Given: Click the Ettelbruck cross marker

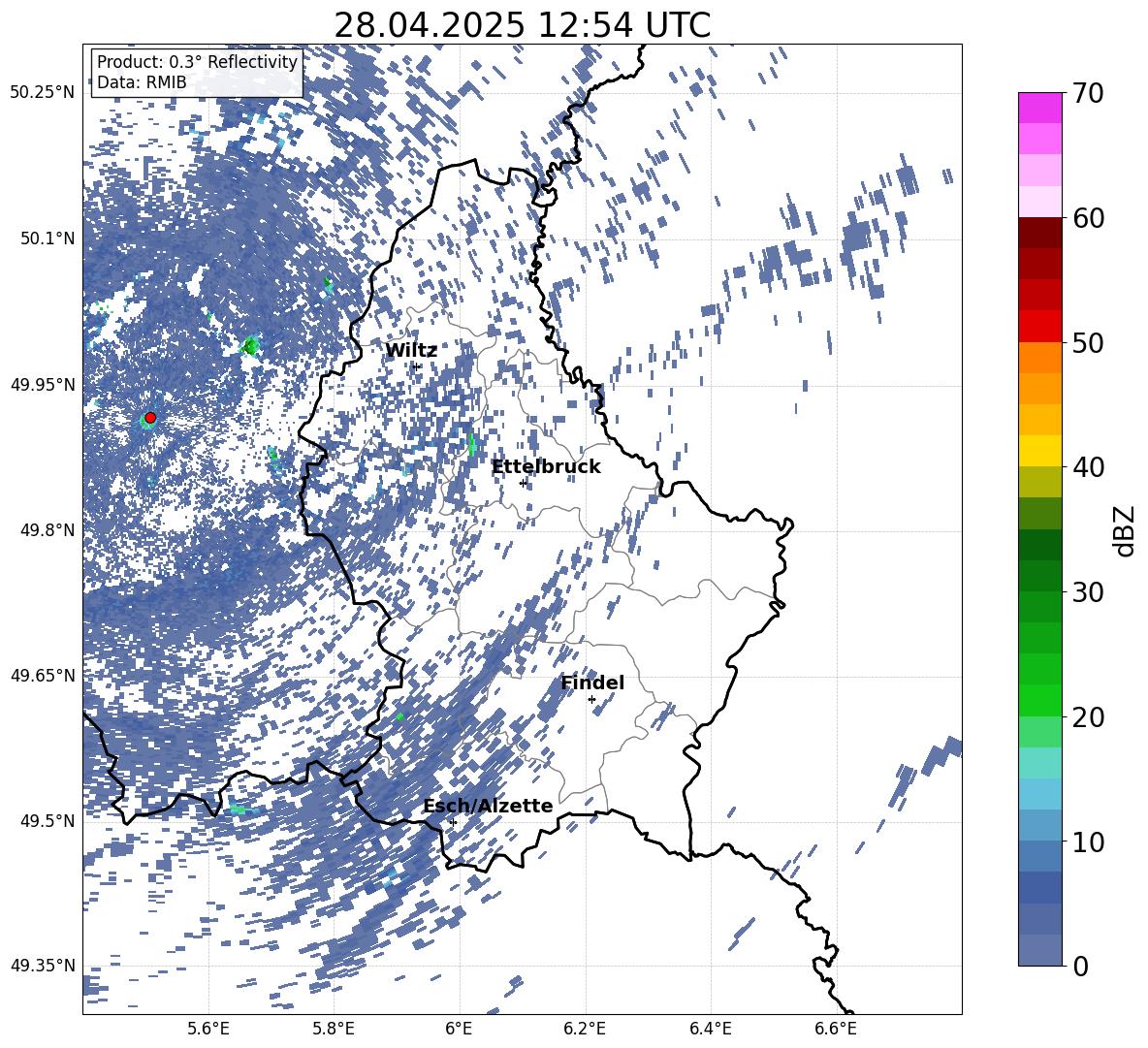Looking at the screenshot, I should click(x=523, y=483).
